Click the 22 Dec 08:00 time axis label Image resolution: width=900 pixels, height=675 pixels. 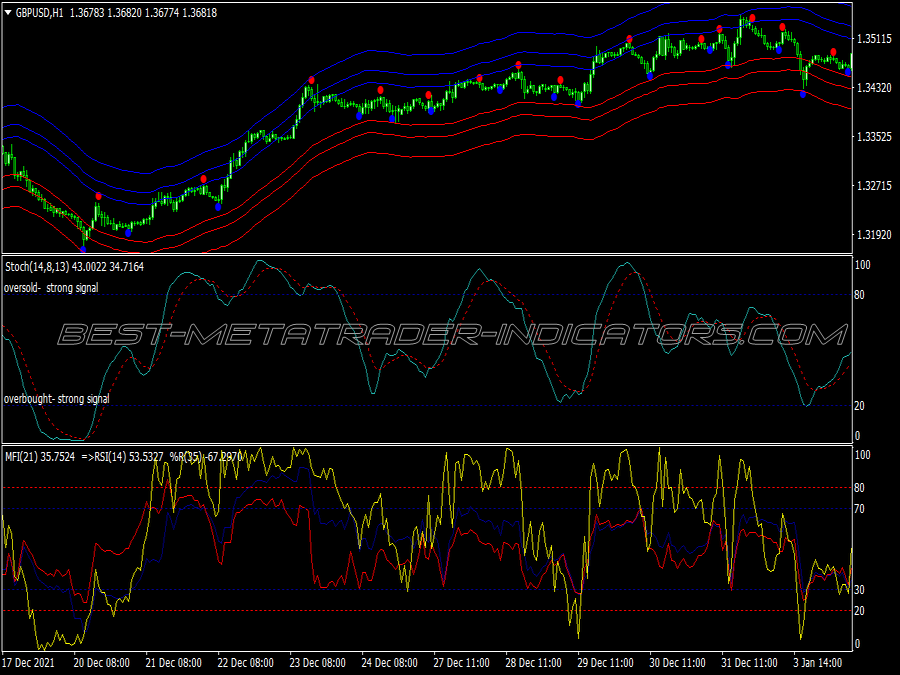pos(246,663)
